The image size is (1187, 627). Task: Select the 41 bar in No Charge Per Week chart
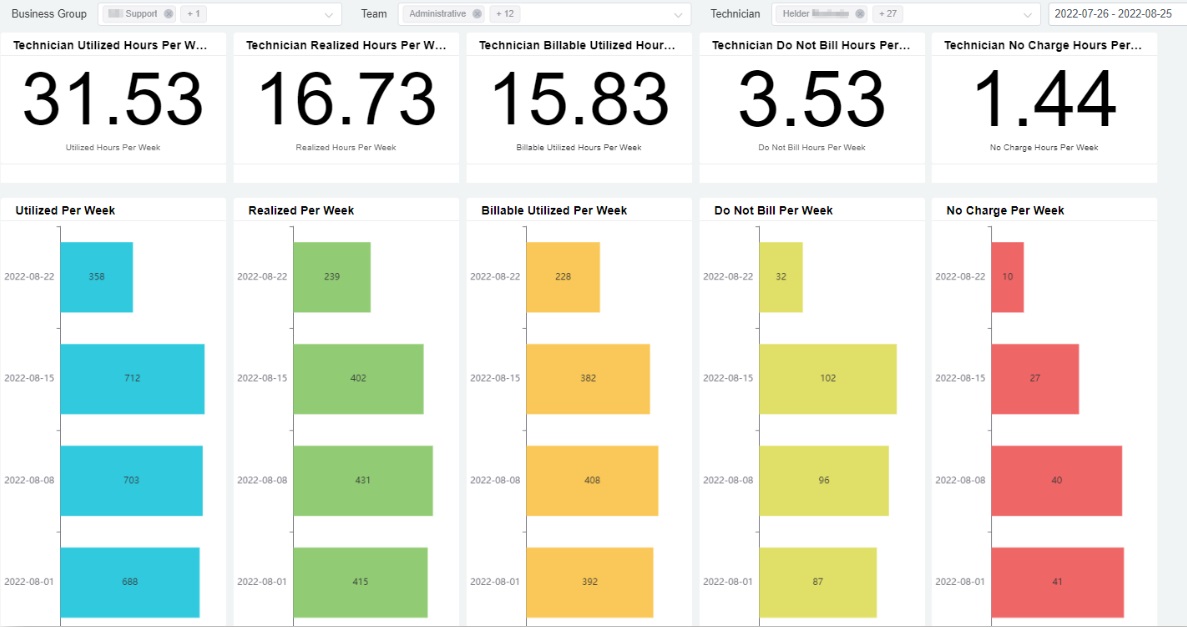point(1058,582)
